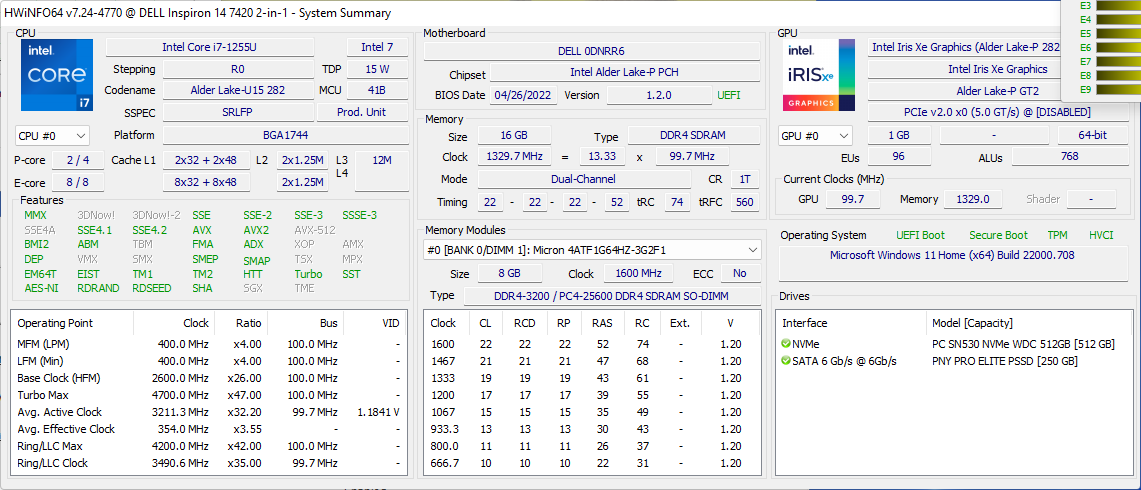Click the UEFI Boot label
This screenshot has width=1141, height=490.
tap(921, 235)
